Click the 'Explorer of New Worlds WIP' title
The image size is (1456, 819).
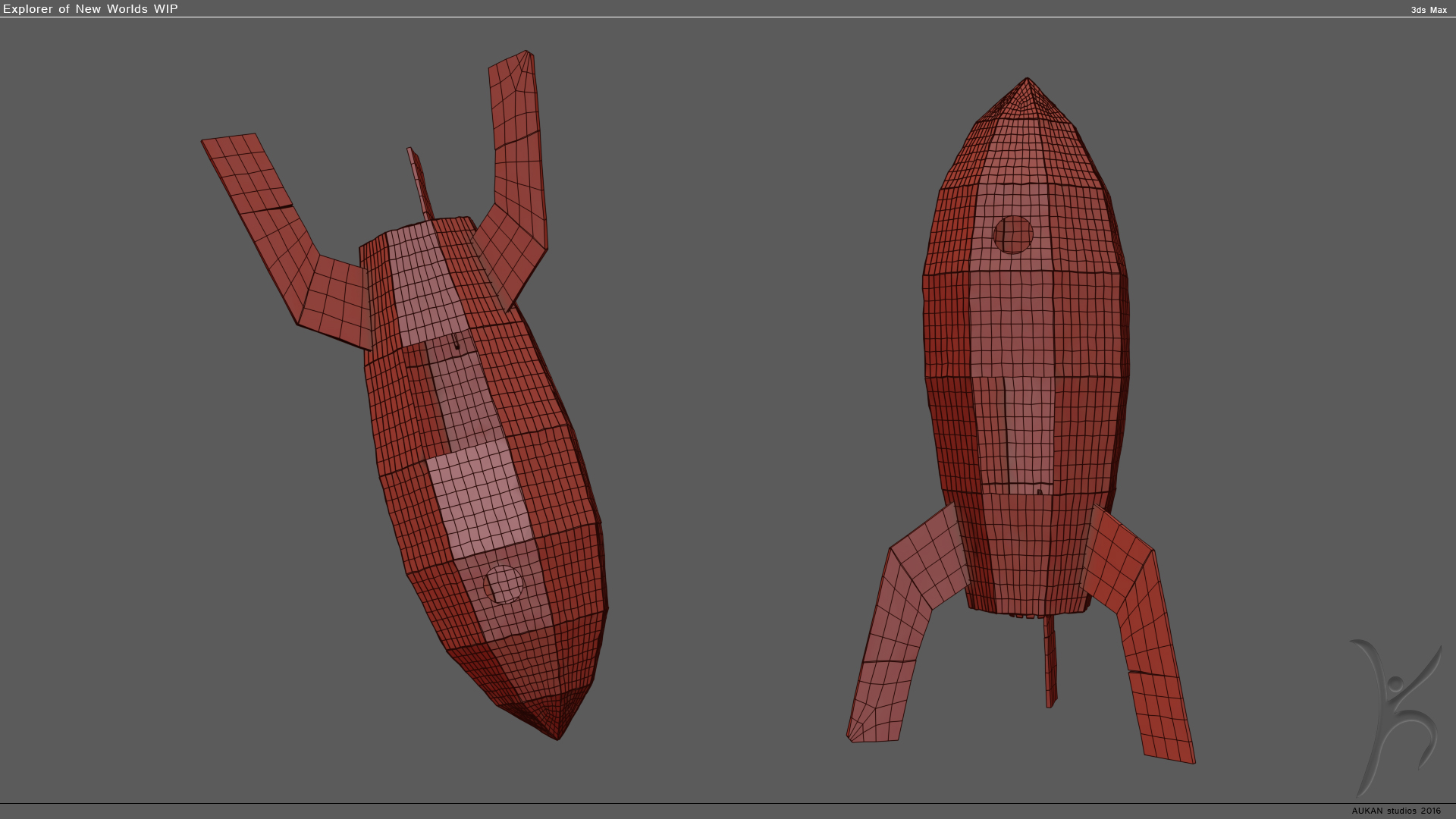[x=90, y=9]
